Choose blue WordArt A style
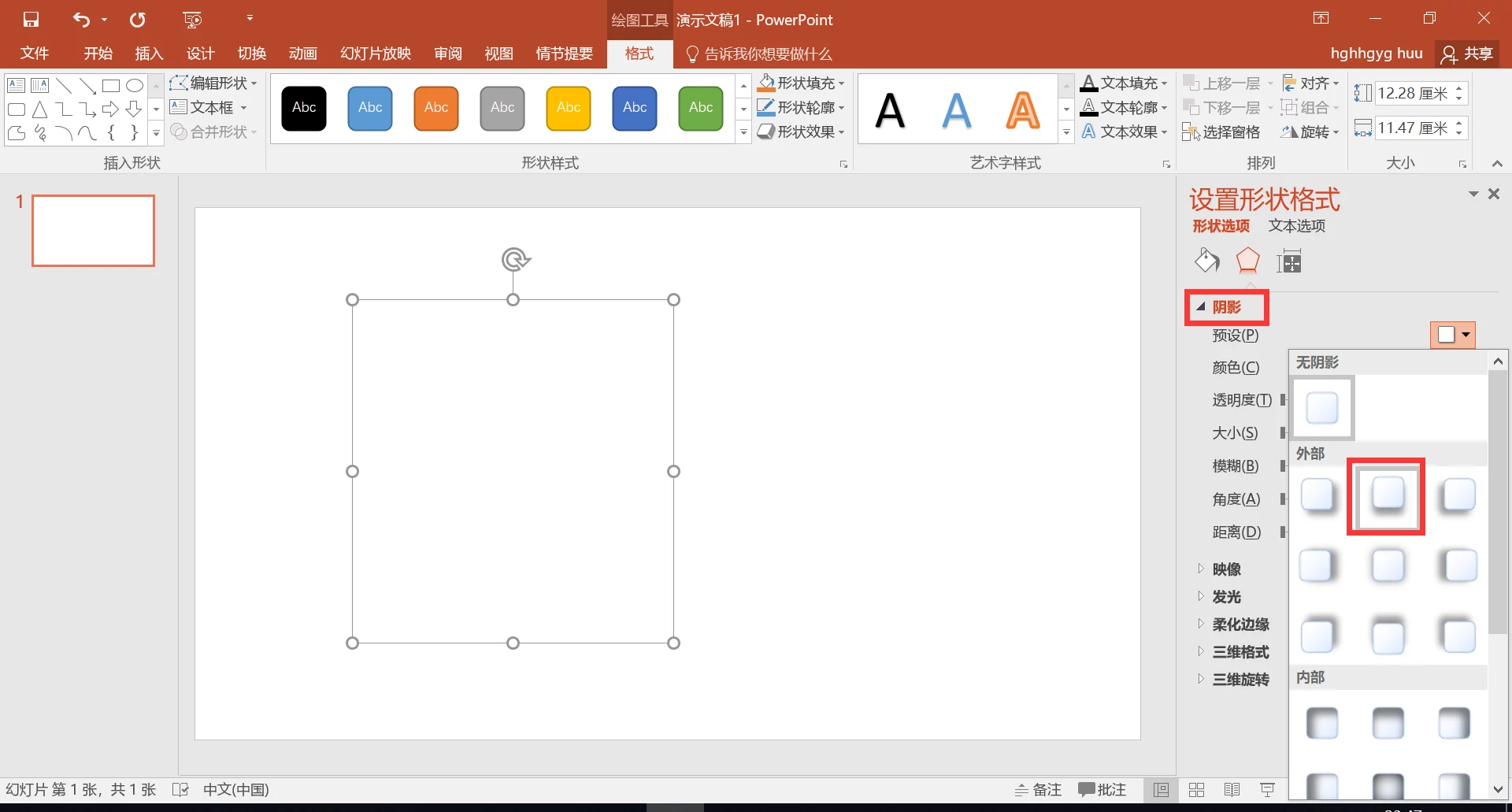This screenshot has height=812, width=1512. (x=957, y=109)
